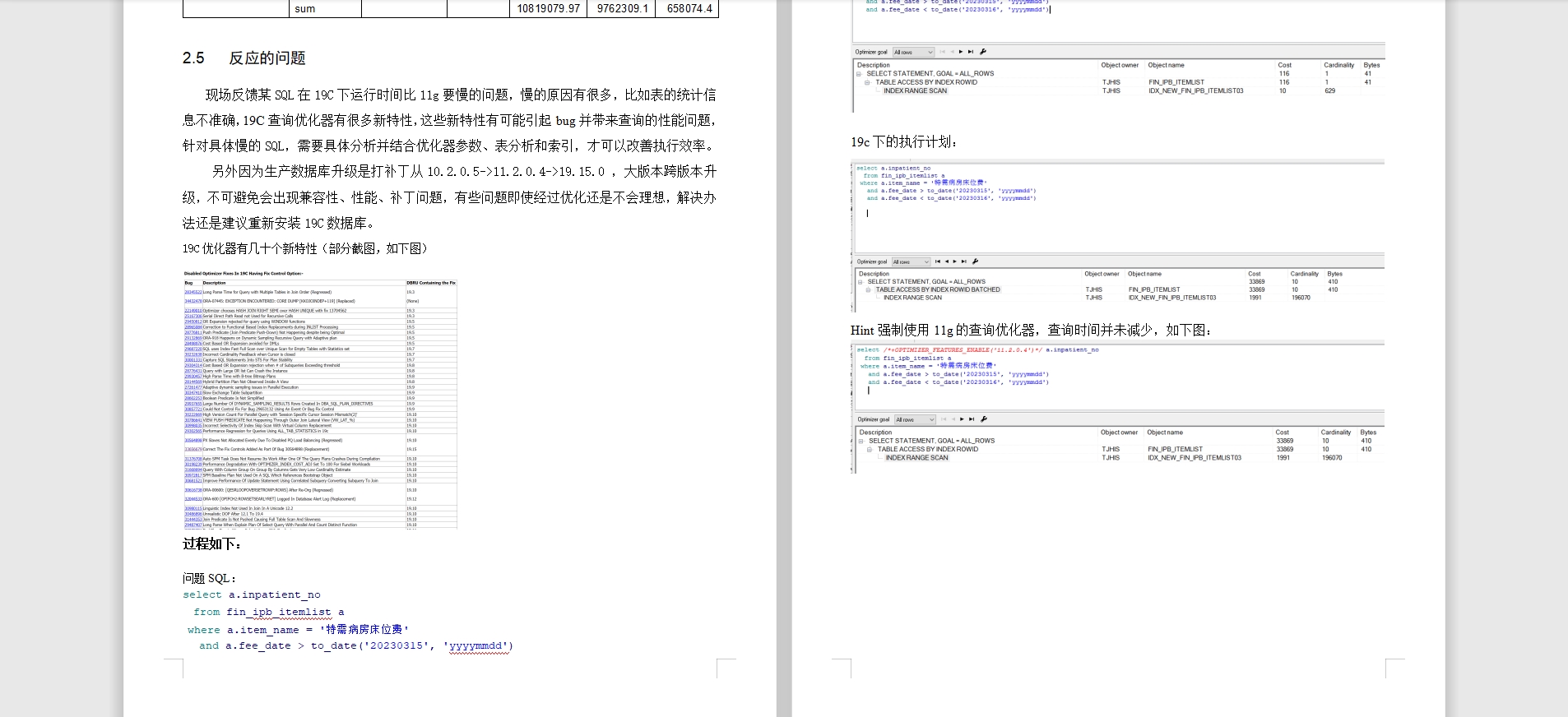The height and width of the screenshot is (717, 1568).
Task: Collapse SELECT STATEMENT node in the hint plan
Action: tap(861, 441)
